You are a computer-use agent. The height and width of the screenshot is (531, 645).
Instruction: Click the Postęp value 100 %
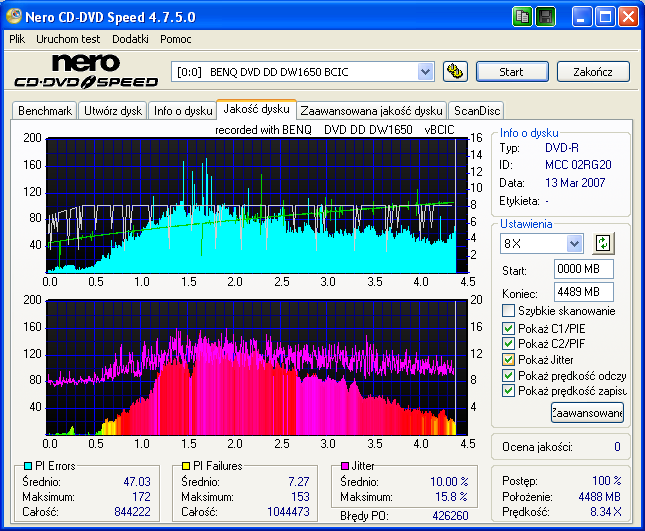point(607,480)
